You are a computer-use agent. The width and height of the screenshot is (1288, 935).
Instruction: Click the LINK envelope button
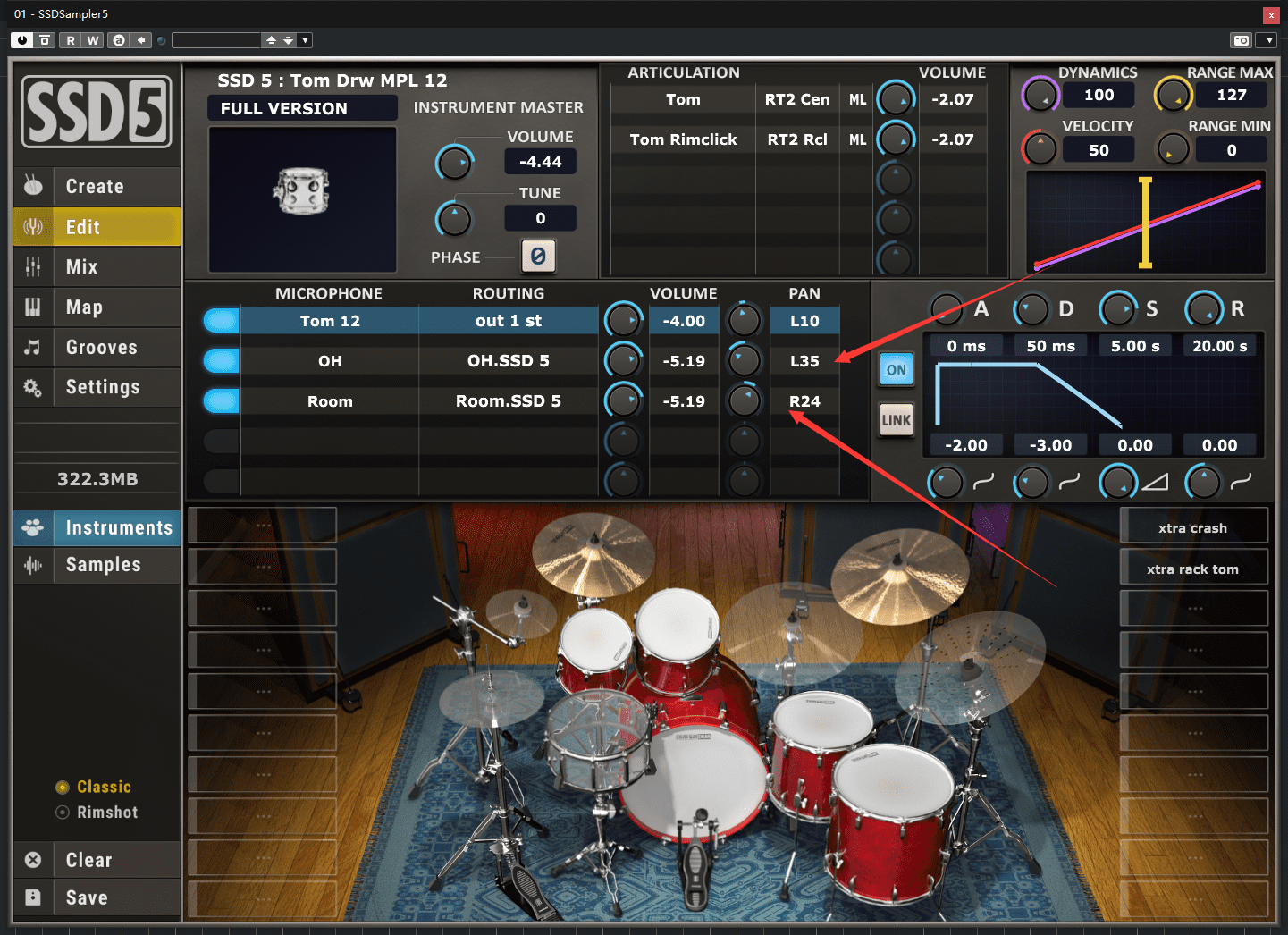tap(896, 420)
